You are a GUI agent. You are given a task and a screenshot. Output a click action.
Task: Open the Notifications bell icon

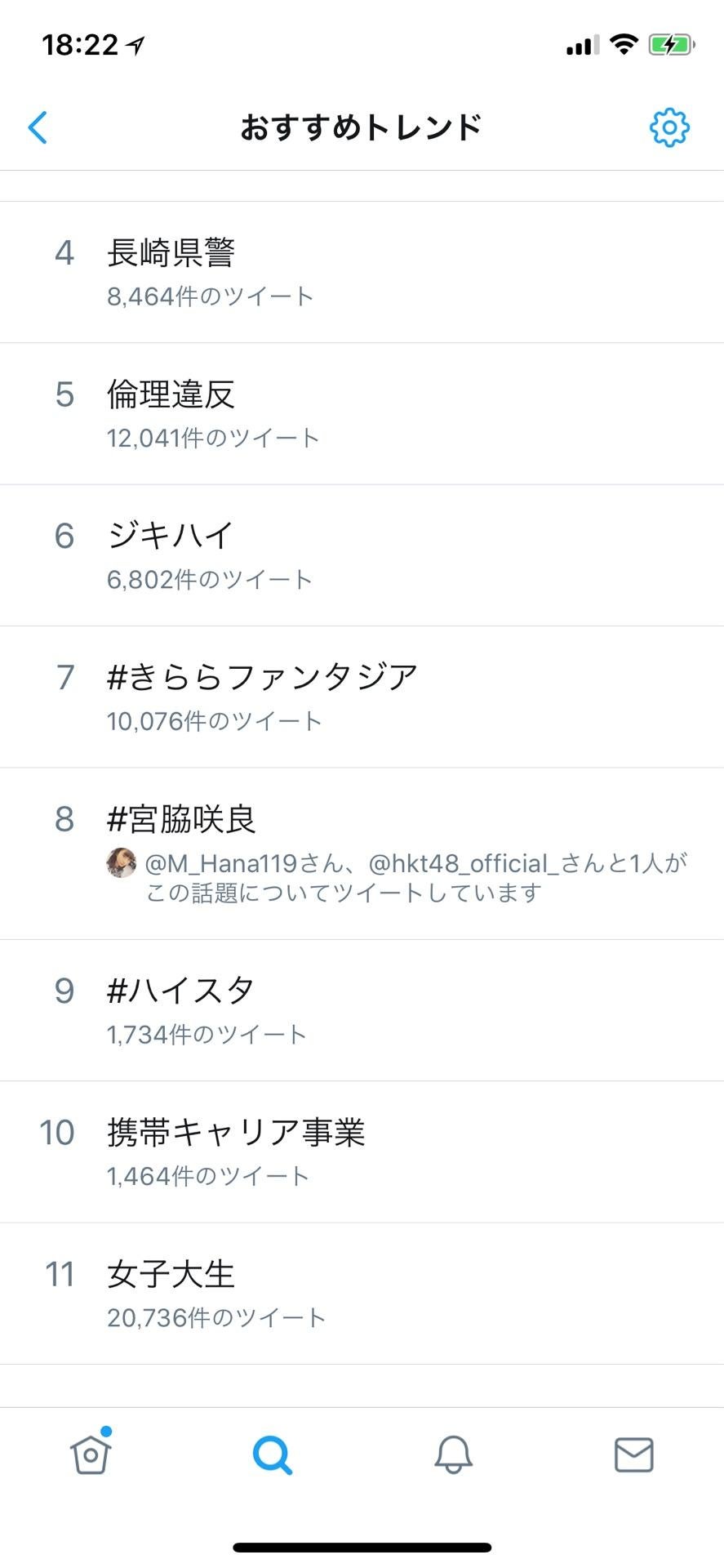[x=453, y=1454]
